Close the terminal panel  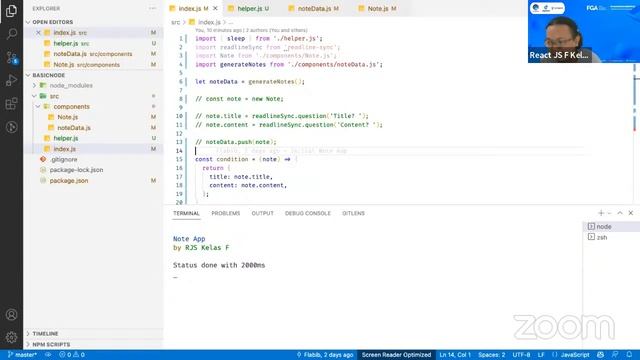tap(631, 213)
